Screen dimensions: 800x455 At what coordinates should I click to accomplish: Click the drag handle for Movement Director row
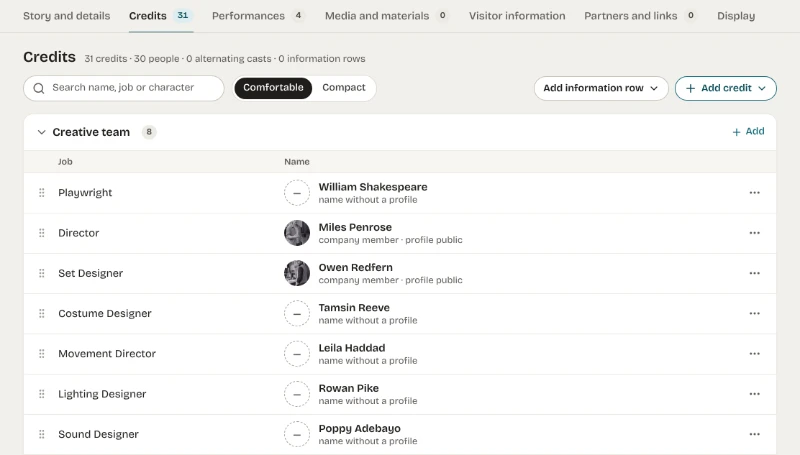click(x=42, y=354)
